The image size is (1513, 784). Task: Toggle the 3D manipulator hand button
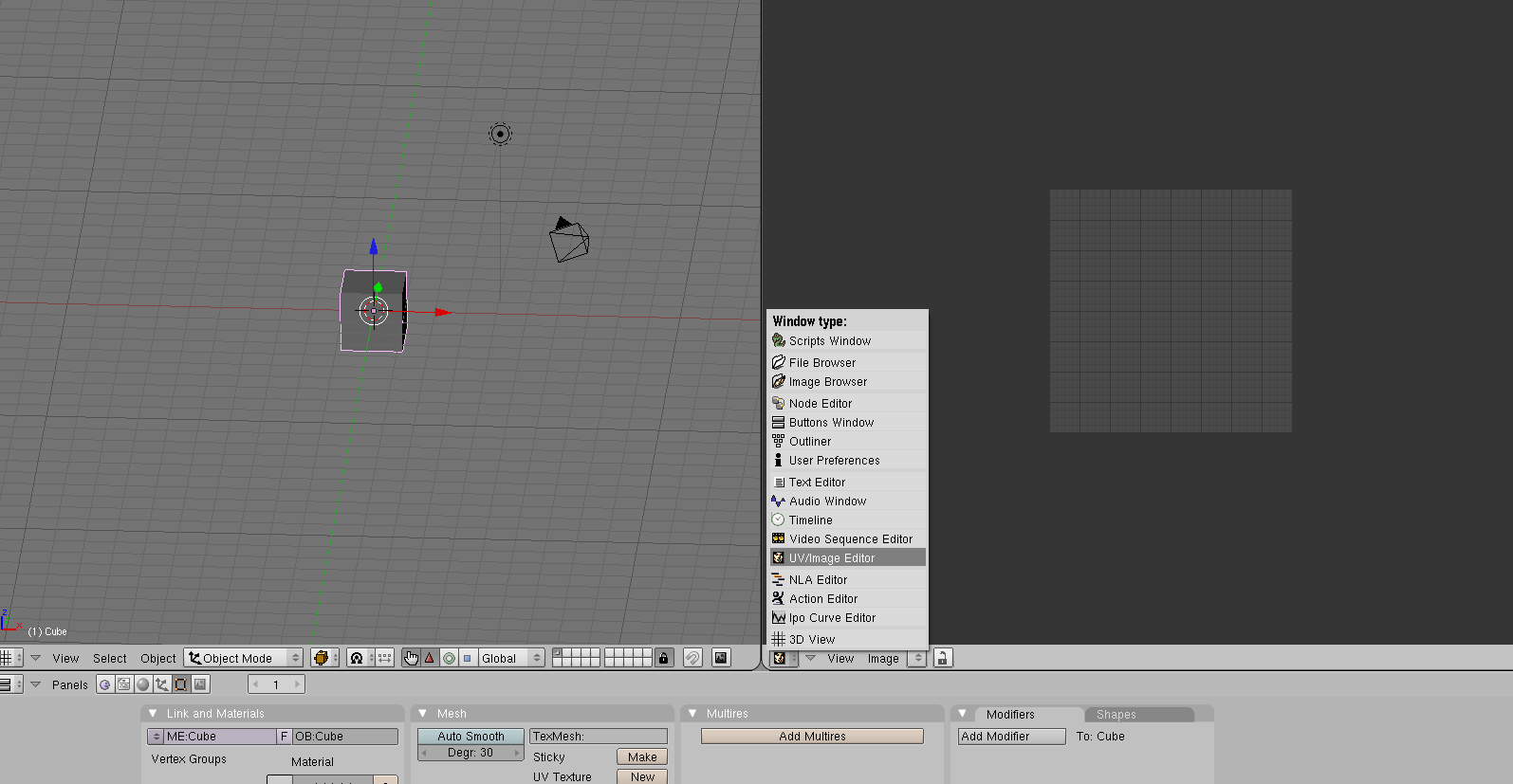(411, 658)
